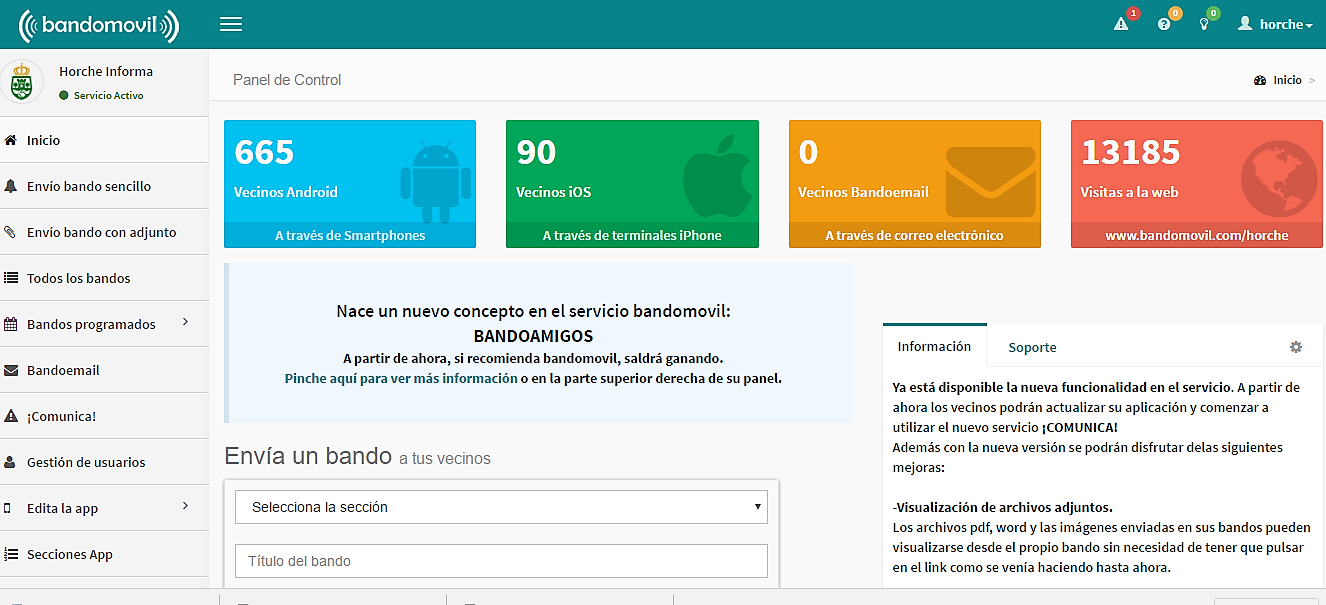Switch to the Información tab
This screenshot has width=1326, height=605.
[x=934, y=346]
